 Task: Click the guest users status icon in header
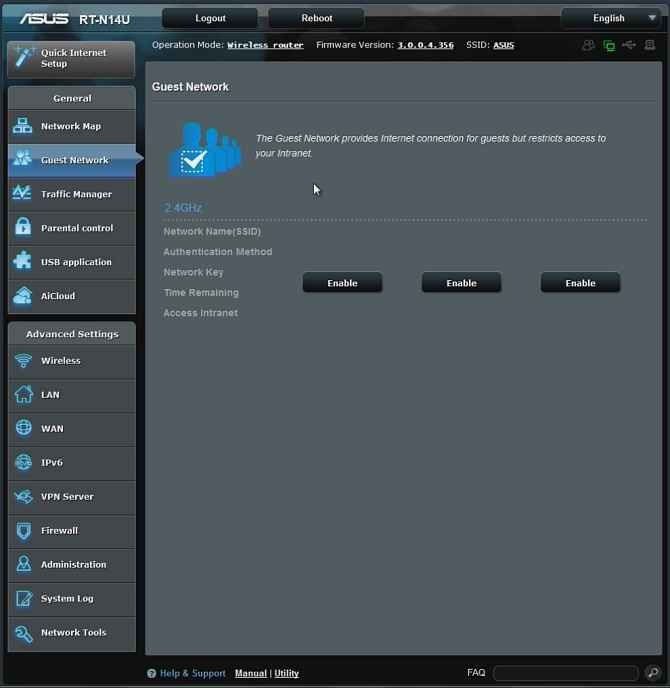tap(588, 45)
